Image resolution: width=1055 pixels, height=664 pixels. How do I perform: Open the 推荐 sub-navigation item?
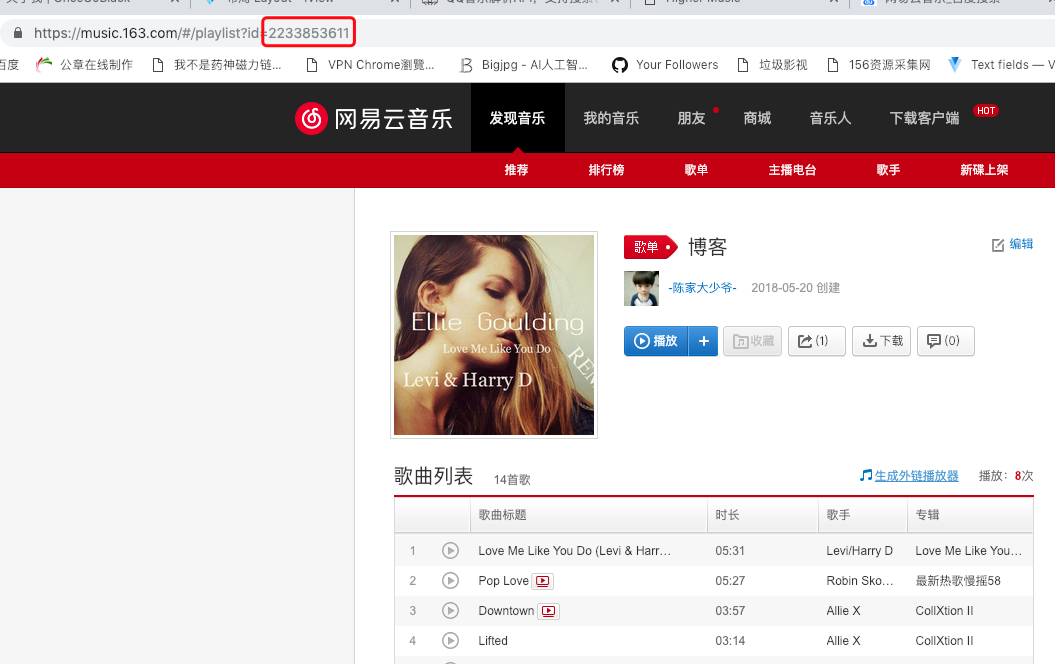click(x=517, y=170)
